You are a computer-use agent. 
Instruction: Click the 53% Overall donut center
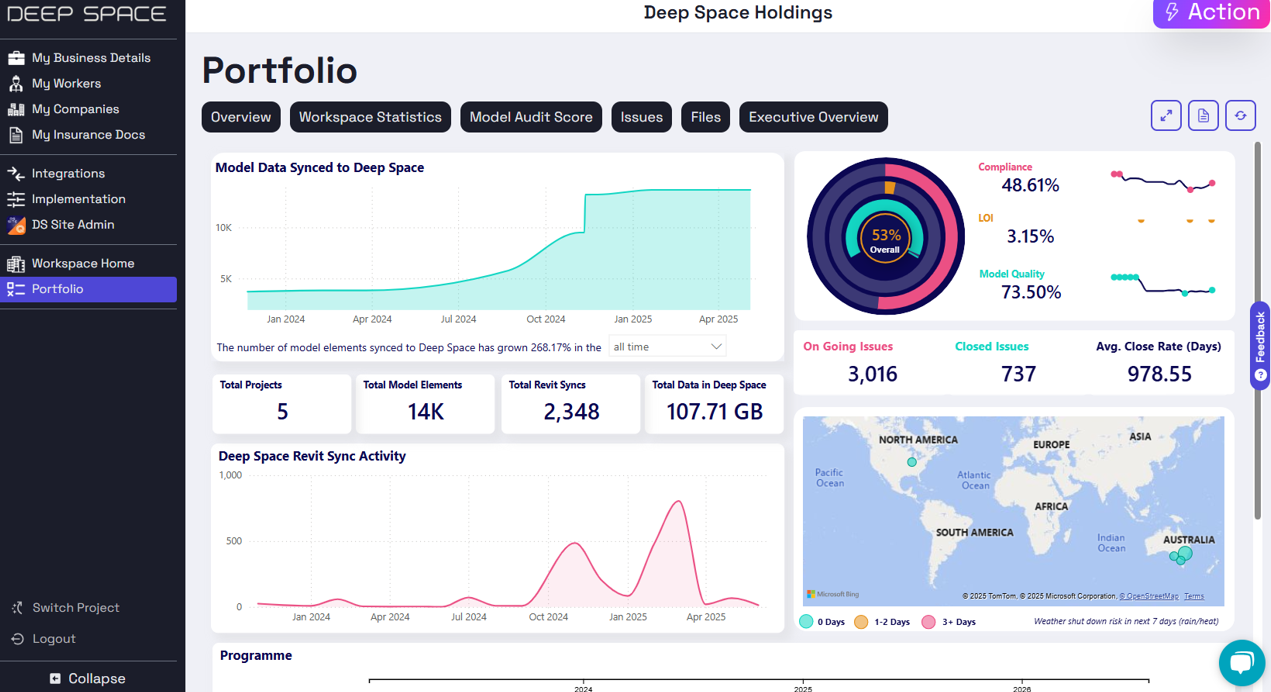click(885, 240)
